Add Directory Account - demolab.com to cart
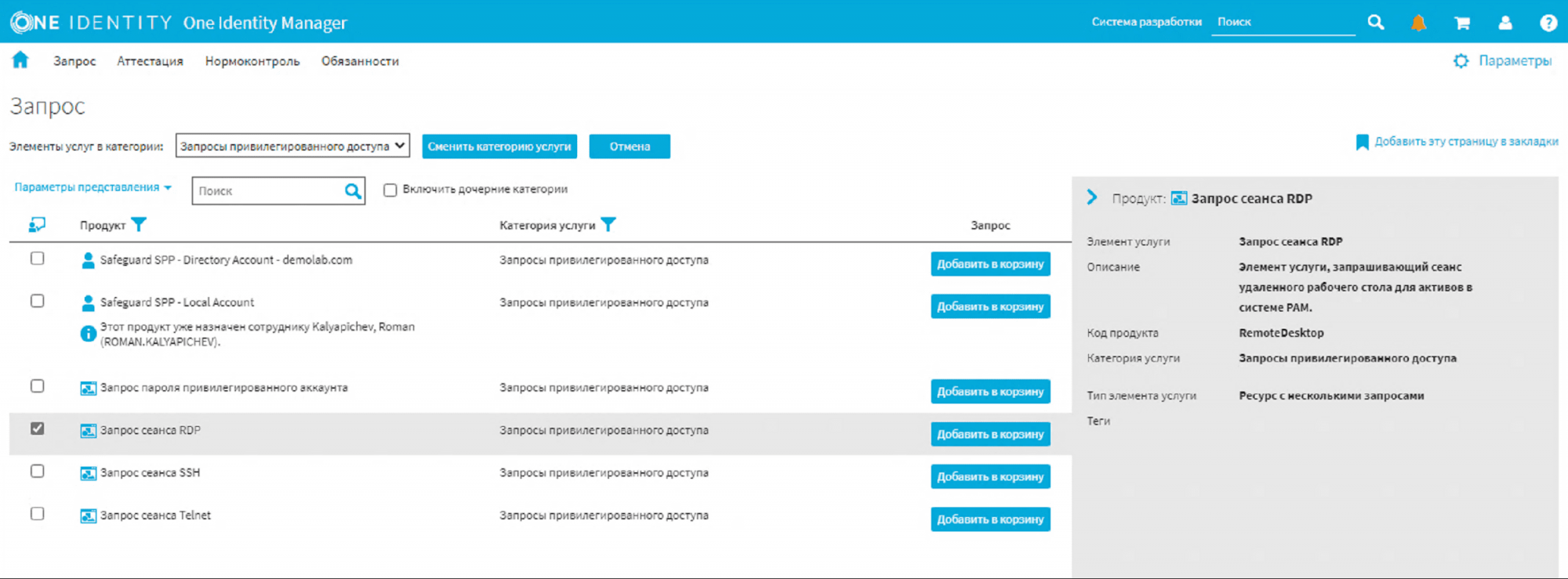This screenshot has height=579, width=1568. (x=990, y=264)
